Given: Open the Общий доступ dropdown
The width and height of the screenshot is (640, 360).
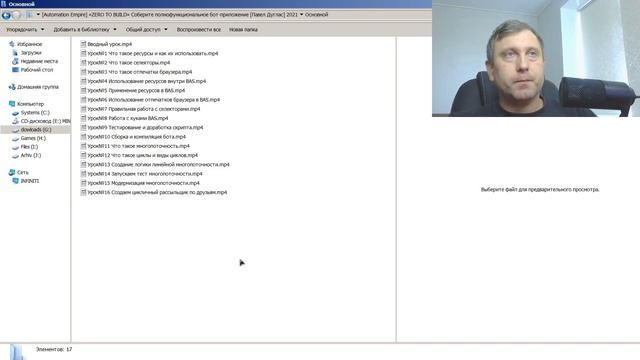Looking at the screenshot, I should coord(147,29).
